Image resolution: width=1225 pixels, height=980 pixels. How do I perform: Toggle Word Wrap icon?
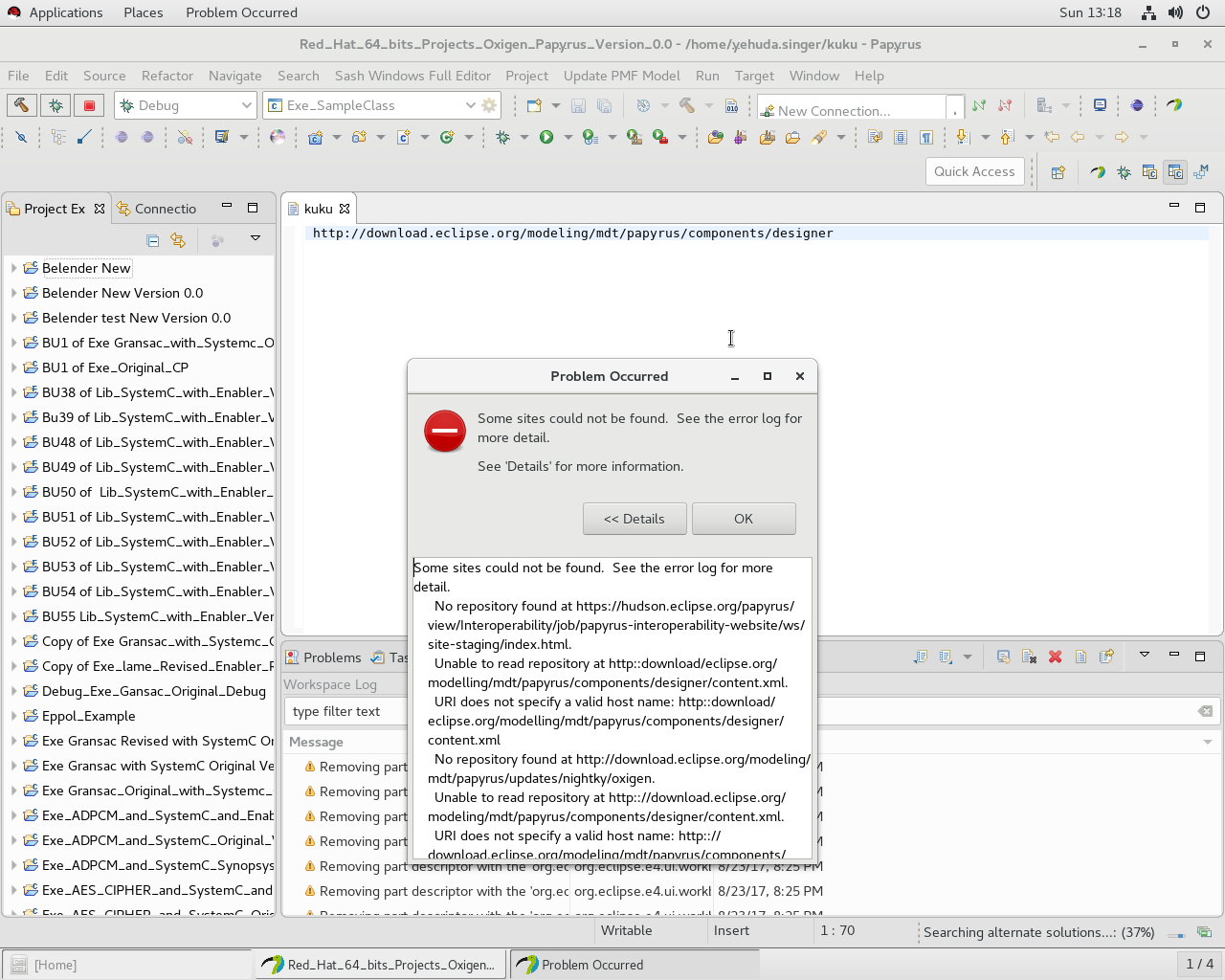[x=875, y=137]
